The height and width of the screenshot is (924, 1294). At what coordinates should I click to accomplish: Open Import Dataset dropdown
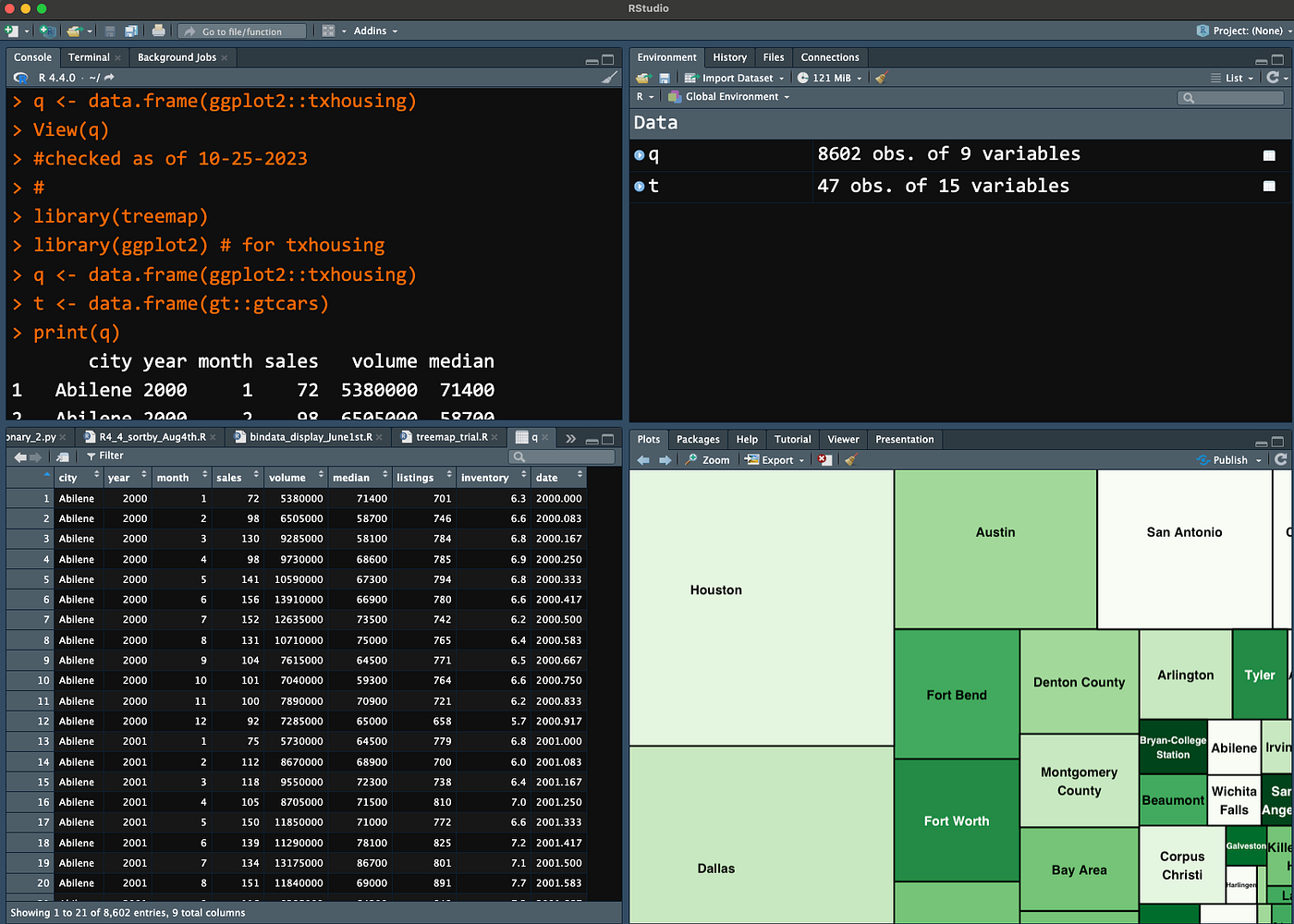(x=735, y=78)
